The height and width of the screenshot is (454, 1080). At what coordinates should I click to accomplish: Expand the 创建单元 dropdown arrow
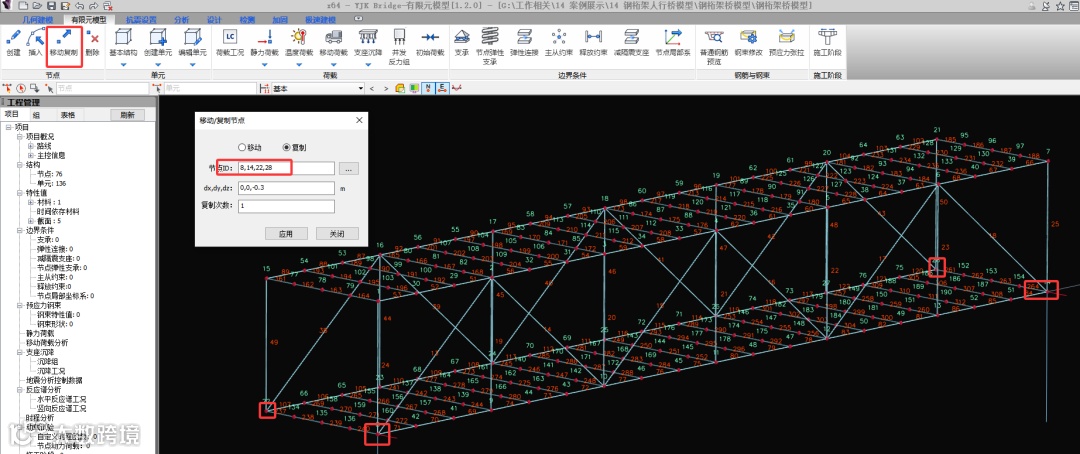[x=158, y=65]
